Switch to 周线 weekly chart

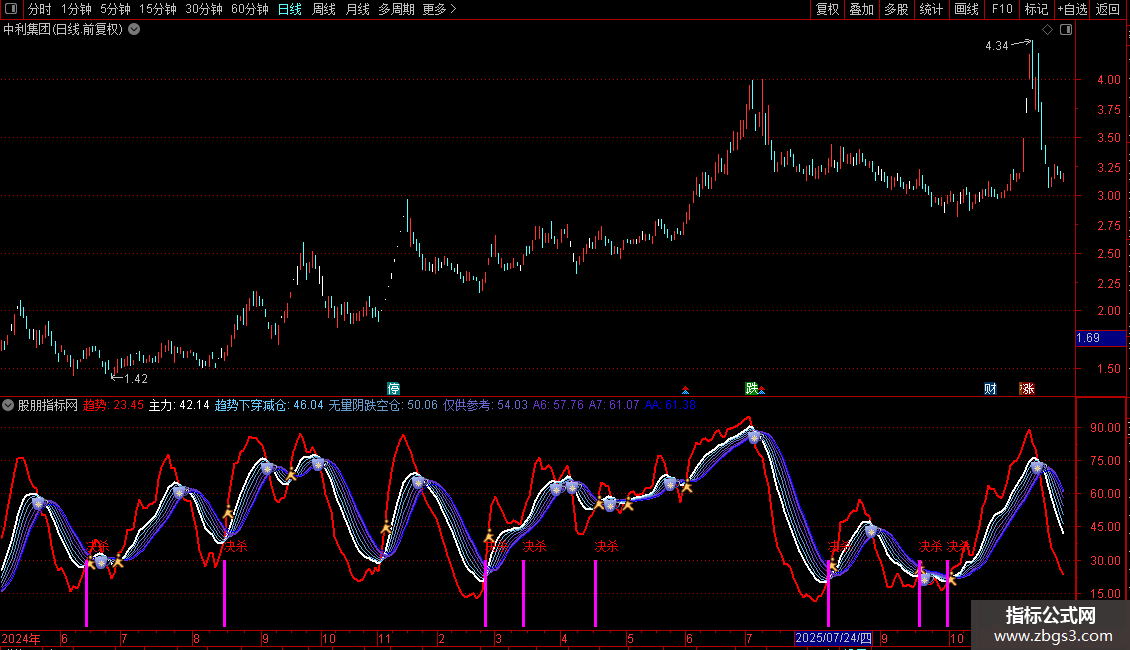324,9
